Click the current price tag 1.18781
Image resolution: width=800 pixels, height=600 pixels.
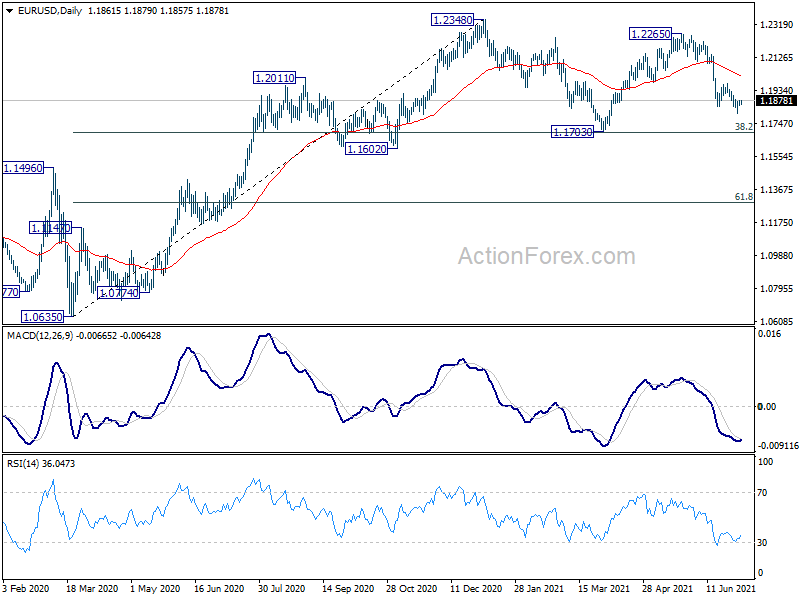point(776,101)
